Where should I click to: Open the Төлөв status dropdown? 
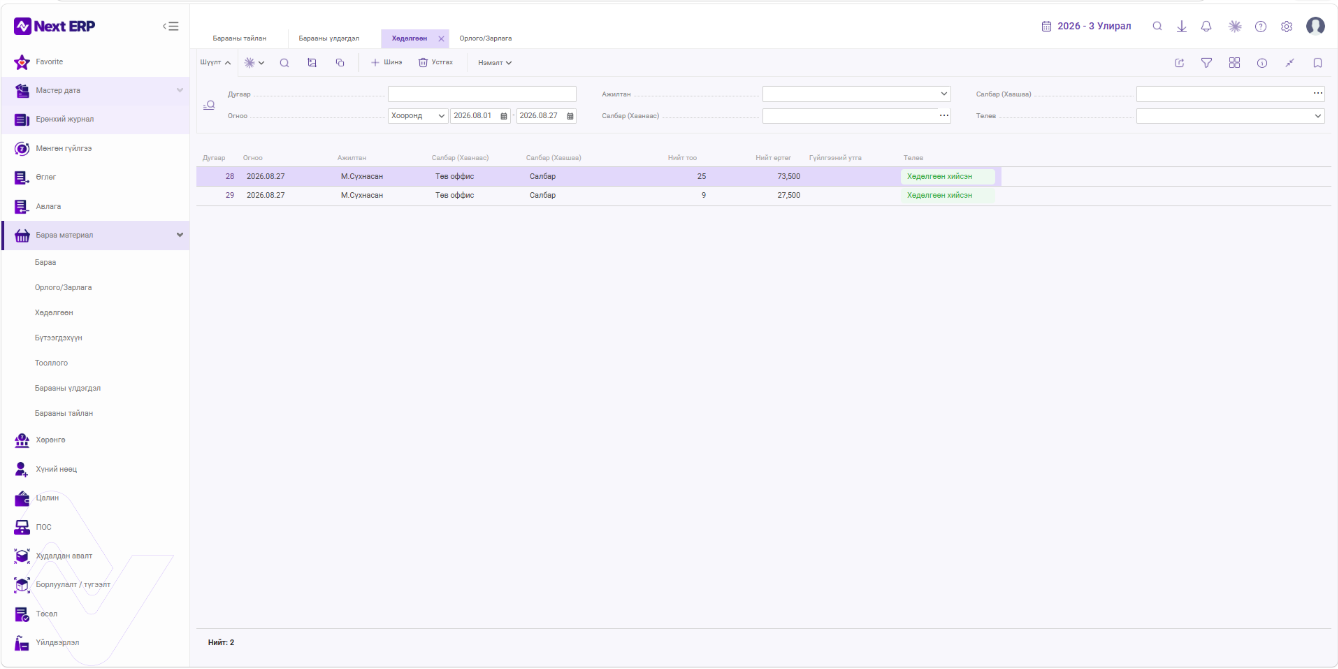point(1230,116)
